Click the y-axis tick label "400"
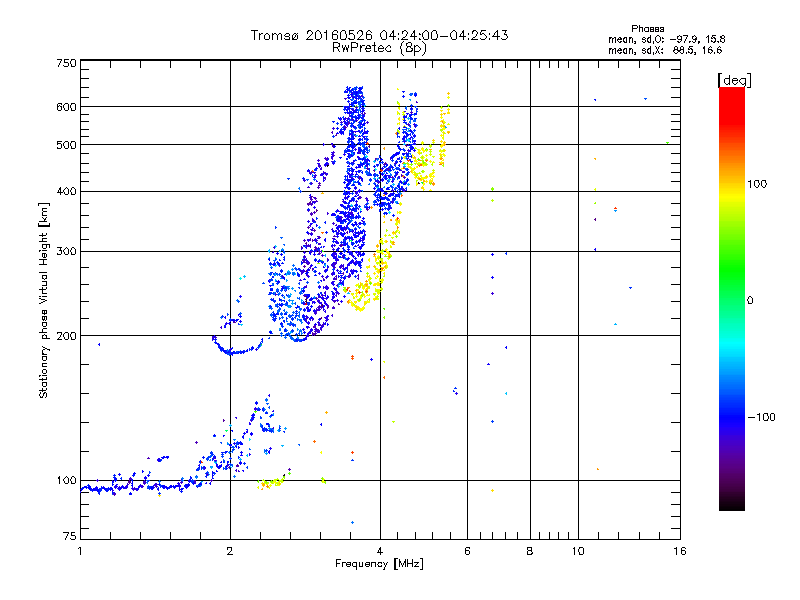The image size is (800, 600). [66, 192]
